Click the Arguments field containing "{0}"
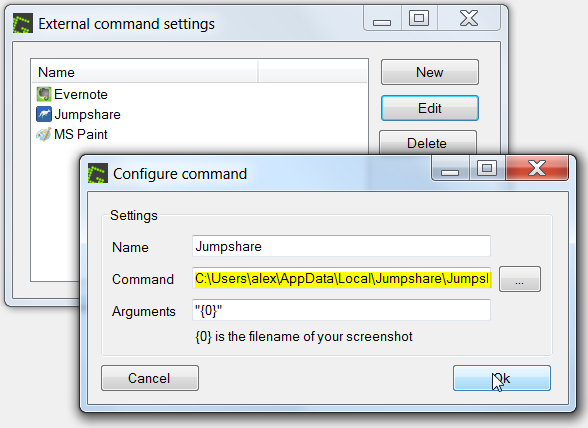 [341, 310]
